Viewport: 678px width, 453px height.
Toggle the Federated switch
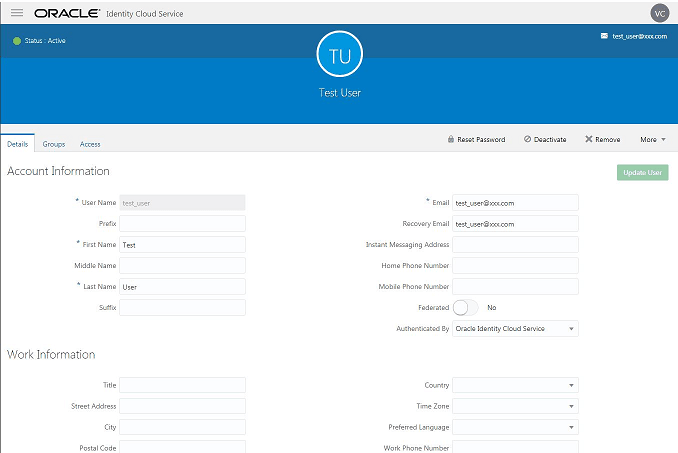click(466, 308)
